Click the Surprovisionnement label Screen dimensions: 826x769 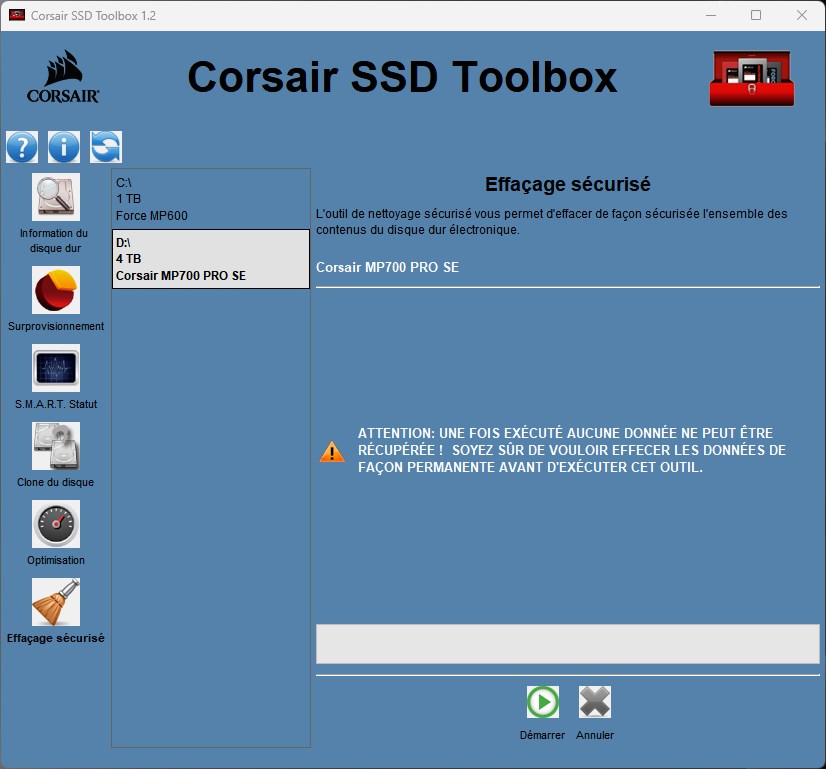tap(56, 327)
